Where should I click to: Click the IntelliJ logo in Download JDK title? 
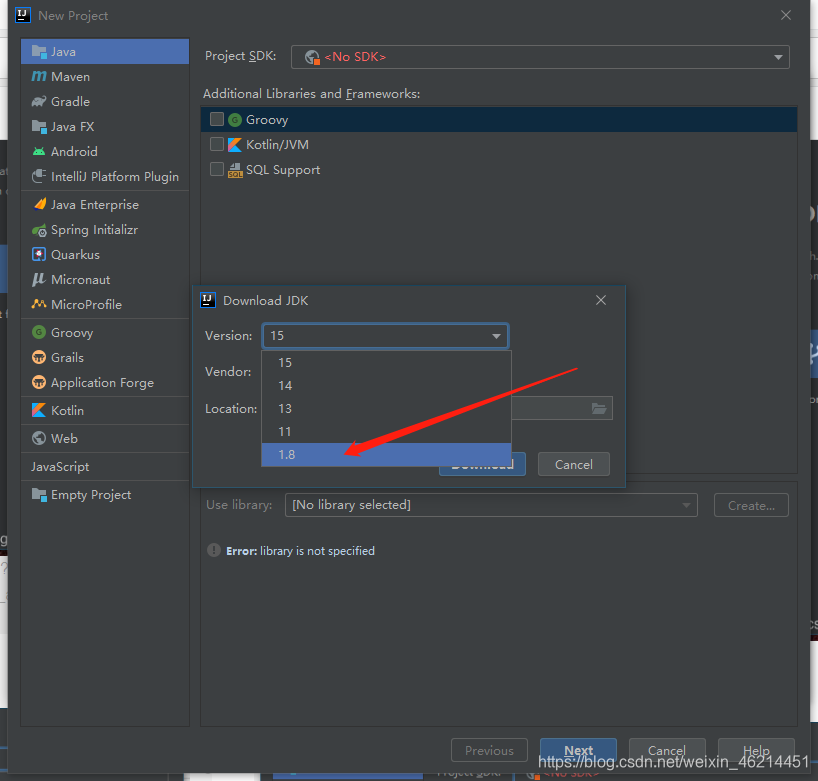click(208, 300)
